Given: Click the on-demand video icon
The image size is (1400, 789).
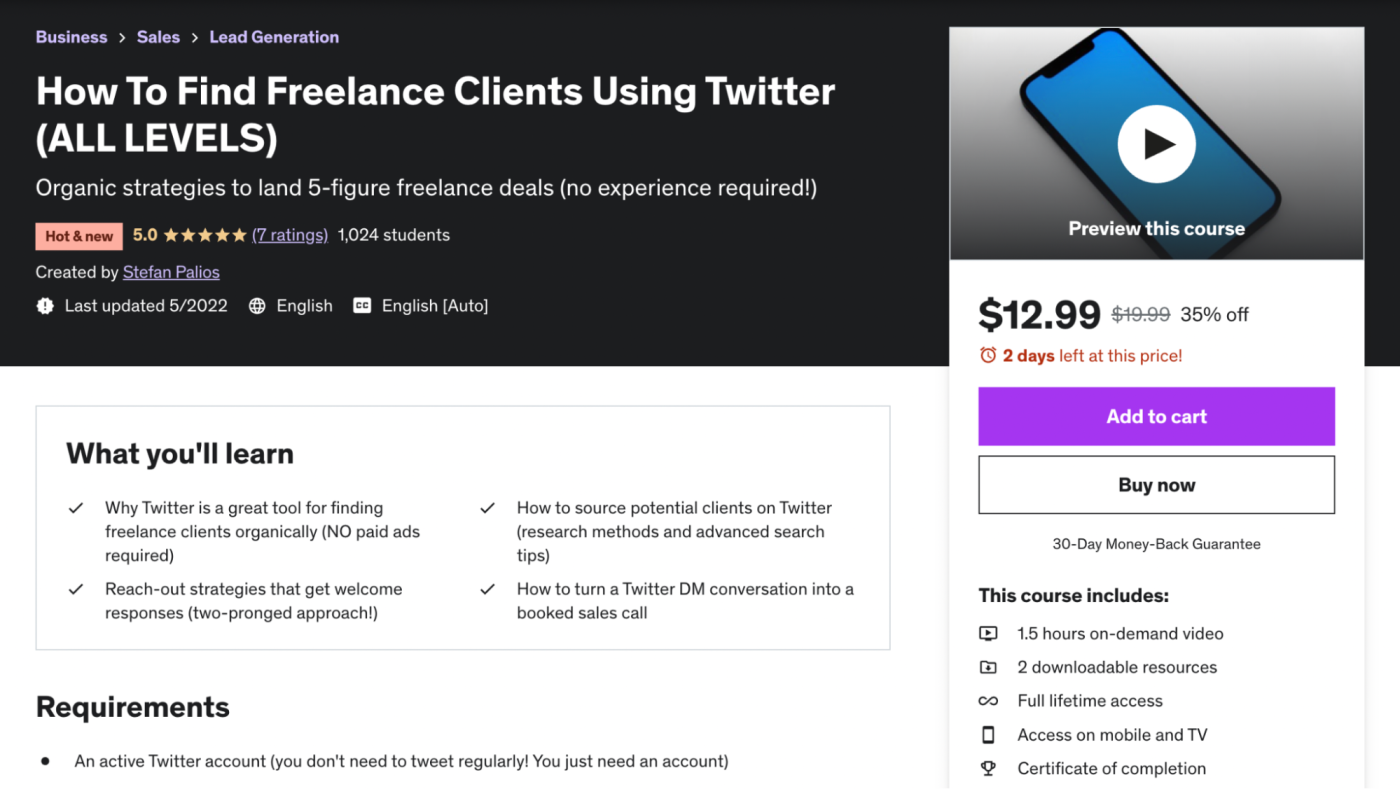Looking at the screenshot, I should pos(988,633).
